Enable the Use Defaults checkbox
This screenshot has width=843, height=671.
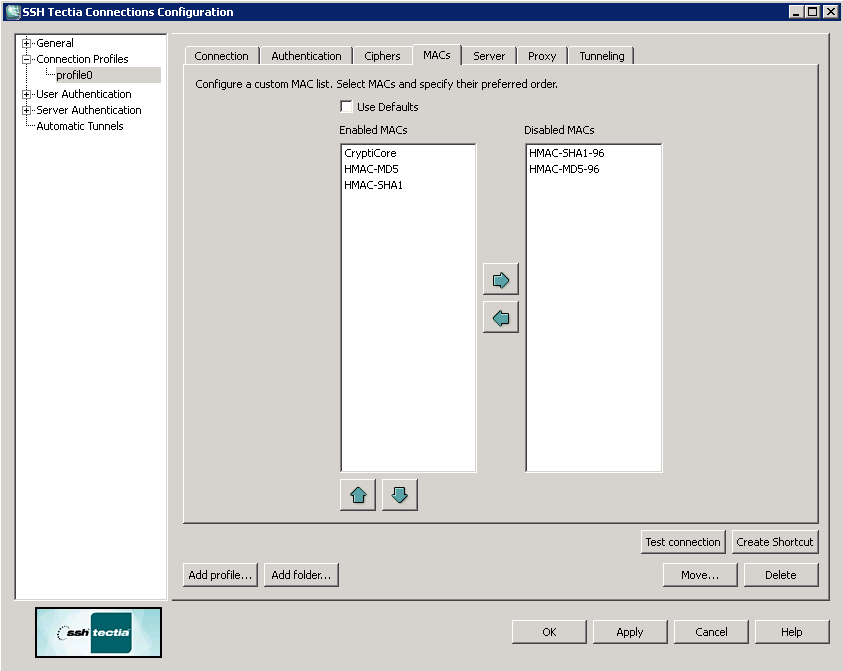click(346, 107)
